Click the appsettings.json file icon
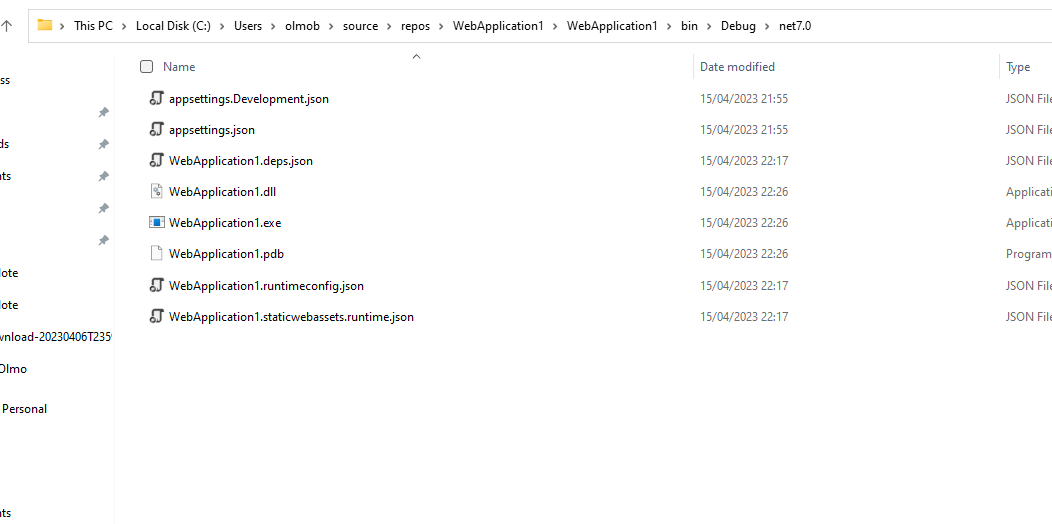The width and height of the screenshot is (1052, 524). click(156, 129)
